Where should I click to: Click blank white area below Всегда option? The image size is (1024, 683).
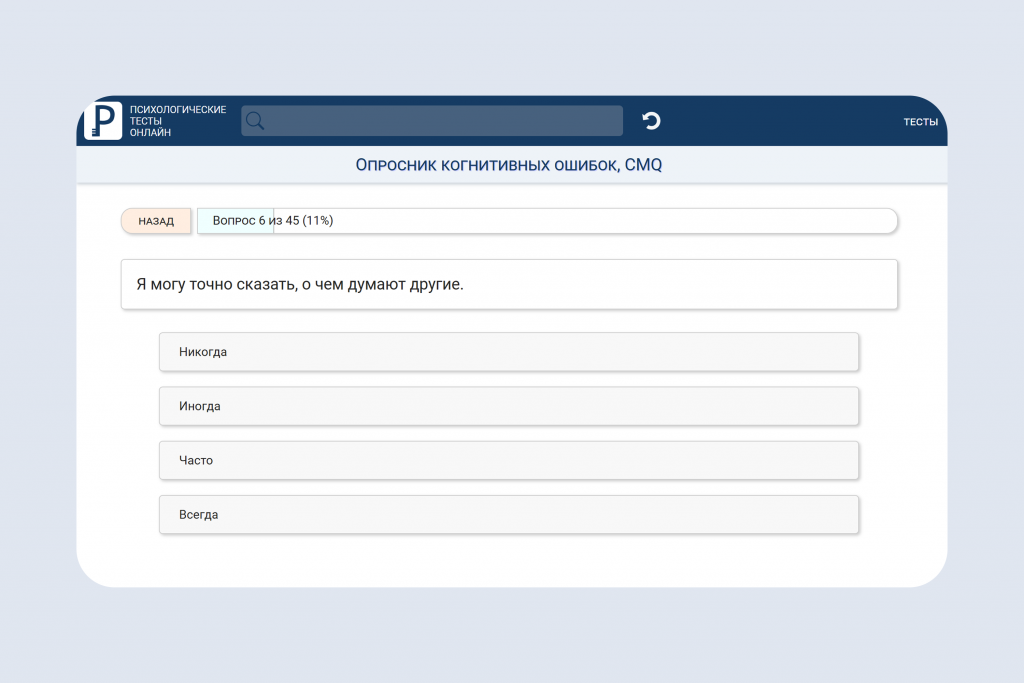pos(509,560)
